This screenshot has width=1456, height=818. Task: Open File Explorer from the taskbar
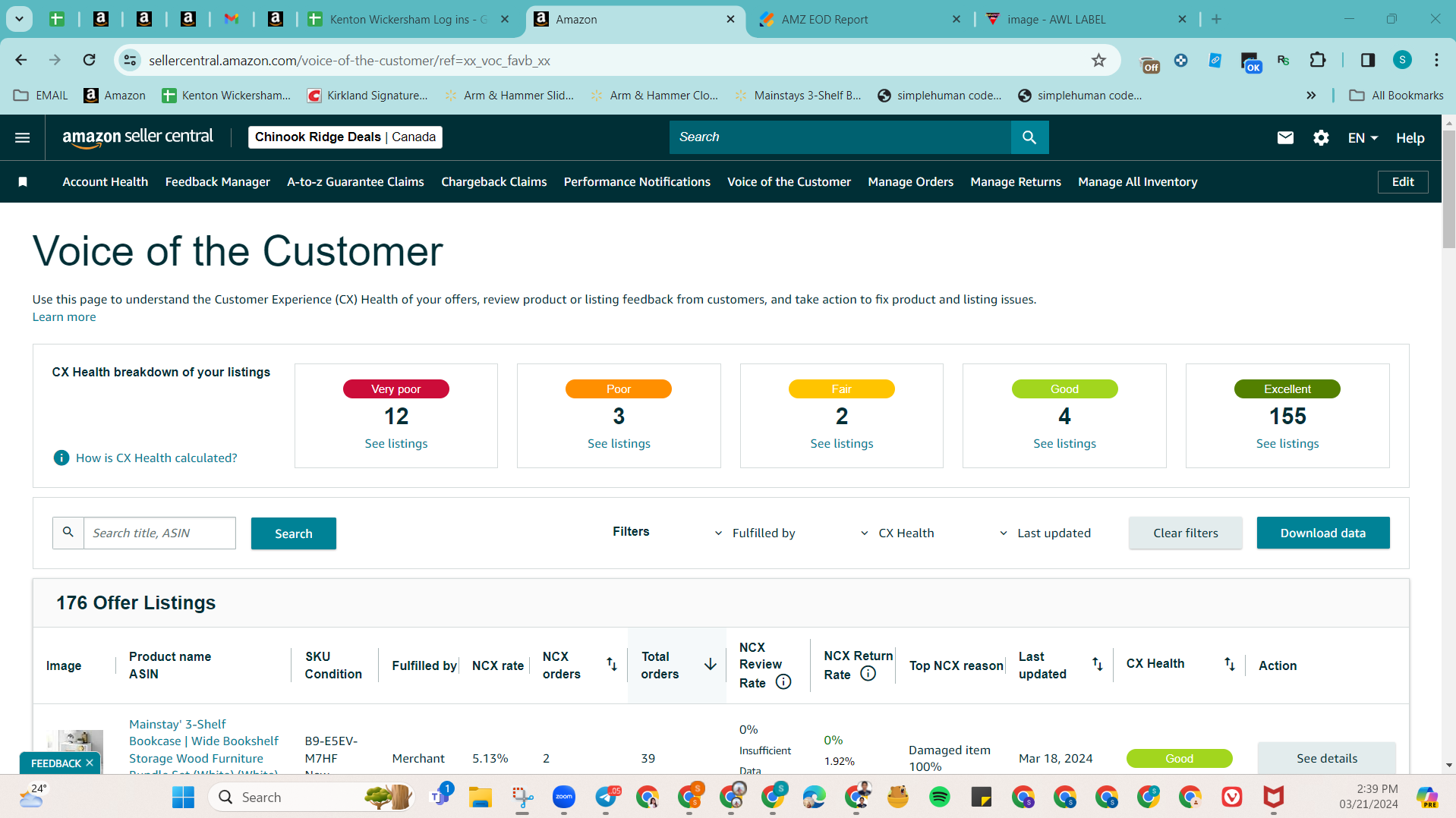pos(480,797)
